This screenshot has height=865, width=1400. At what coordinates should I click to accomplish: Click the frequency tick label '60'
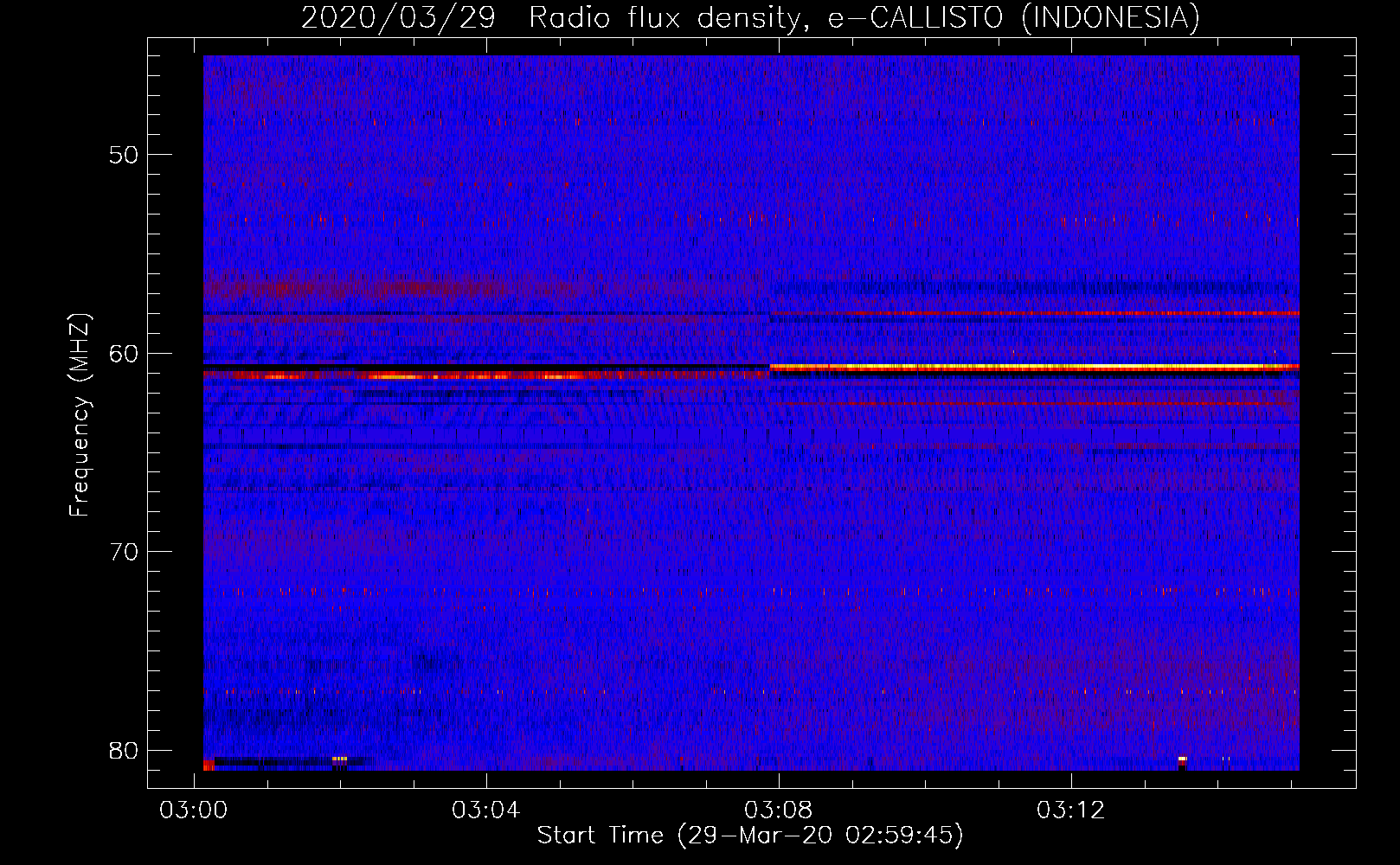click(x=124, y=353)
